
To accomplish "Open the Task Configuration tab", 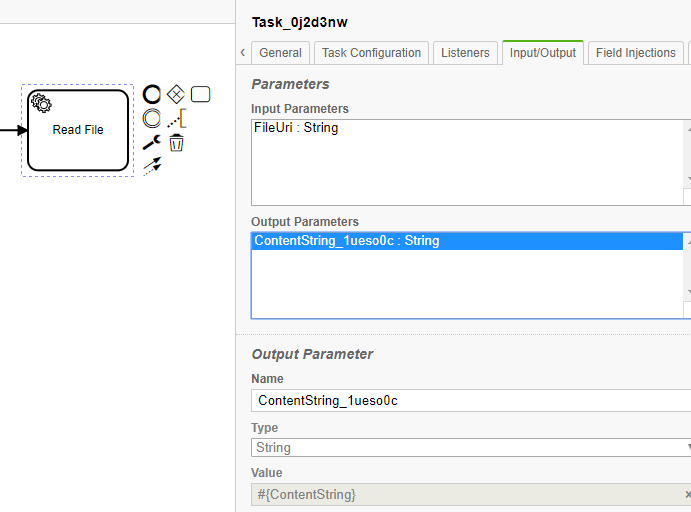I will point(371,53).
